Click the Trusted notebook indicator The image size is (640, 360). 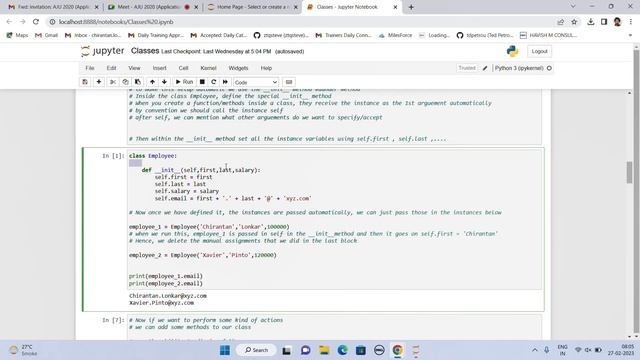point(467,68)
